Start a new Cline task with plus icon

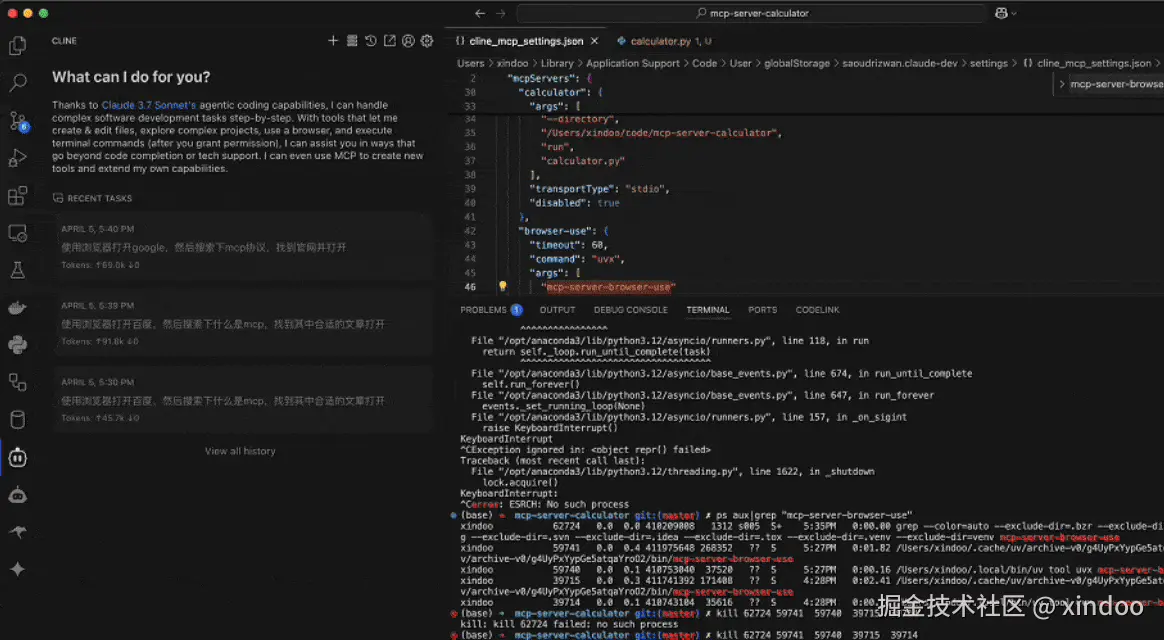pyautogui.click(x=333, y=41)
